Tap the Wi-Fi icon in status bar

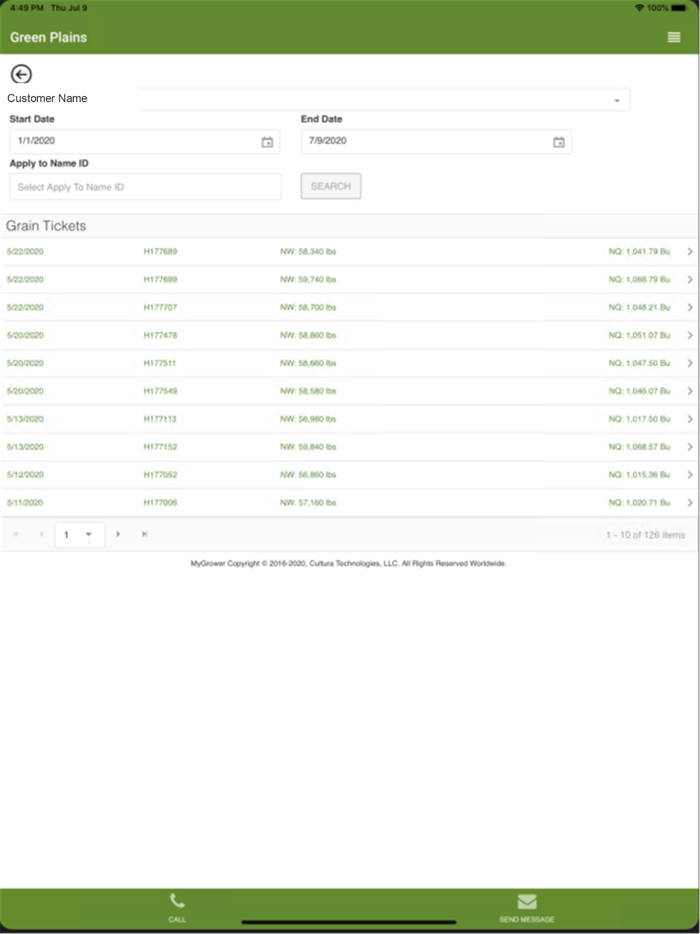[x=639, y=8]
